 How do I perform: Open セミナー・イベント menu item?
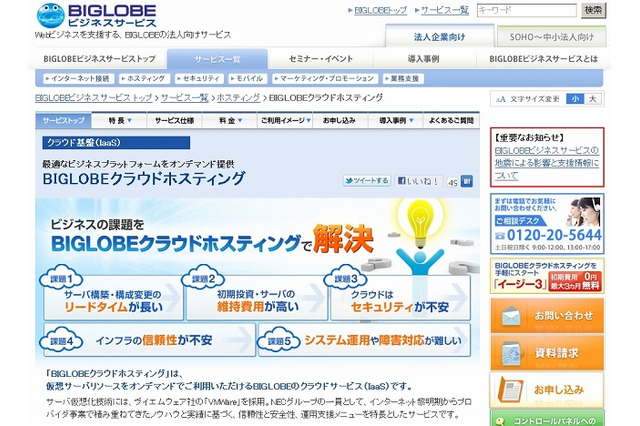321,59
